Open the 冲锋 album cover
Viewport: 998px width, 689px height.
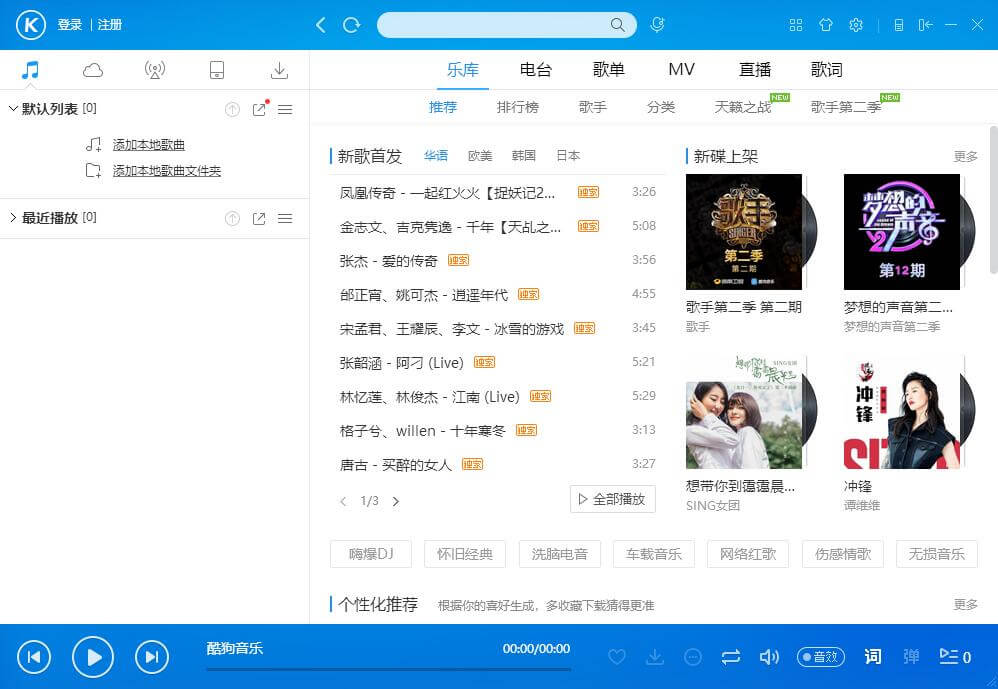[x=902, y=411]
